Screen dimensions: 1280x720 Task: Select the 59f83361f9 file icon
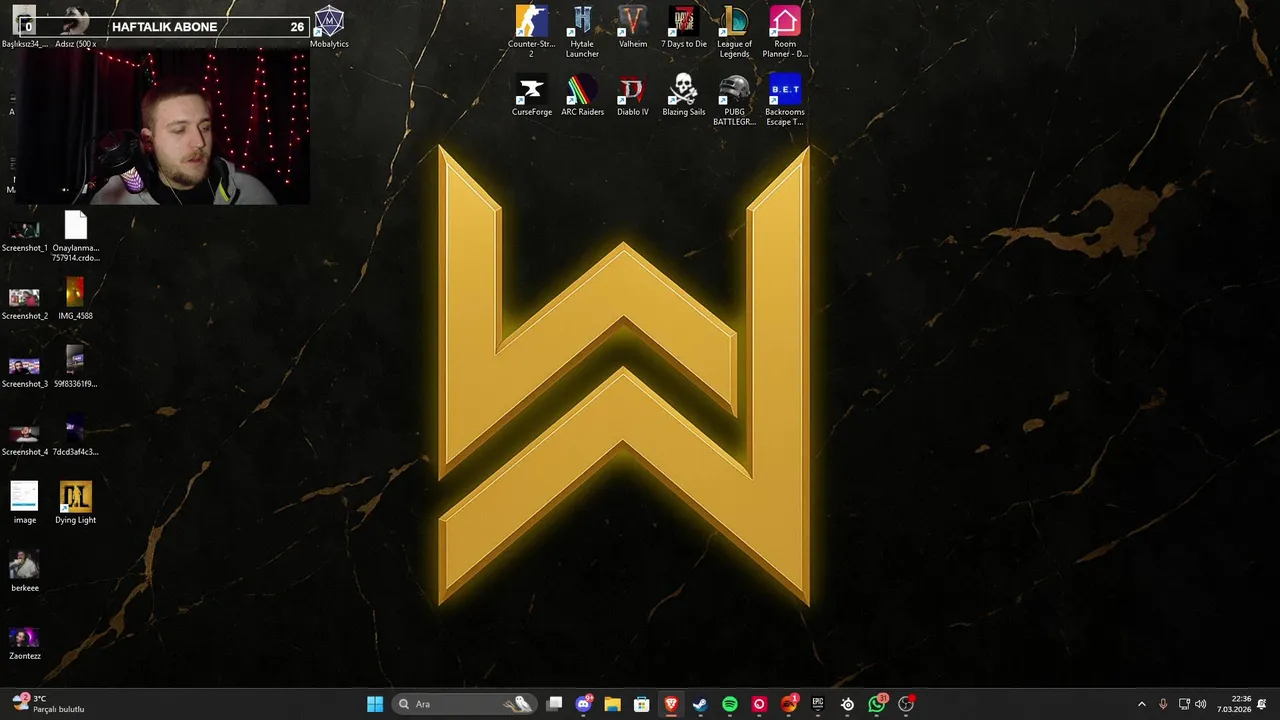[75, 367]
